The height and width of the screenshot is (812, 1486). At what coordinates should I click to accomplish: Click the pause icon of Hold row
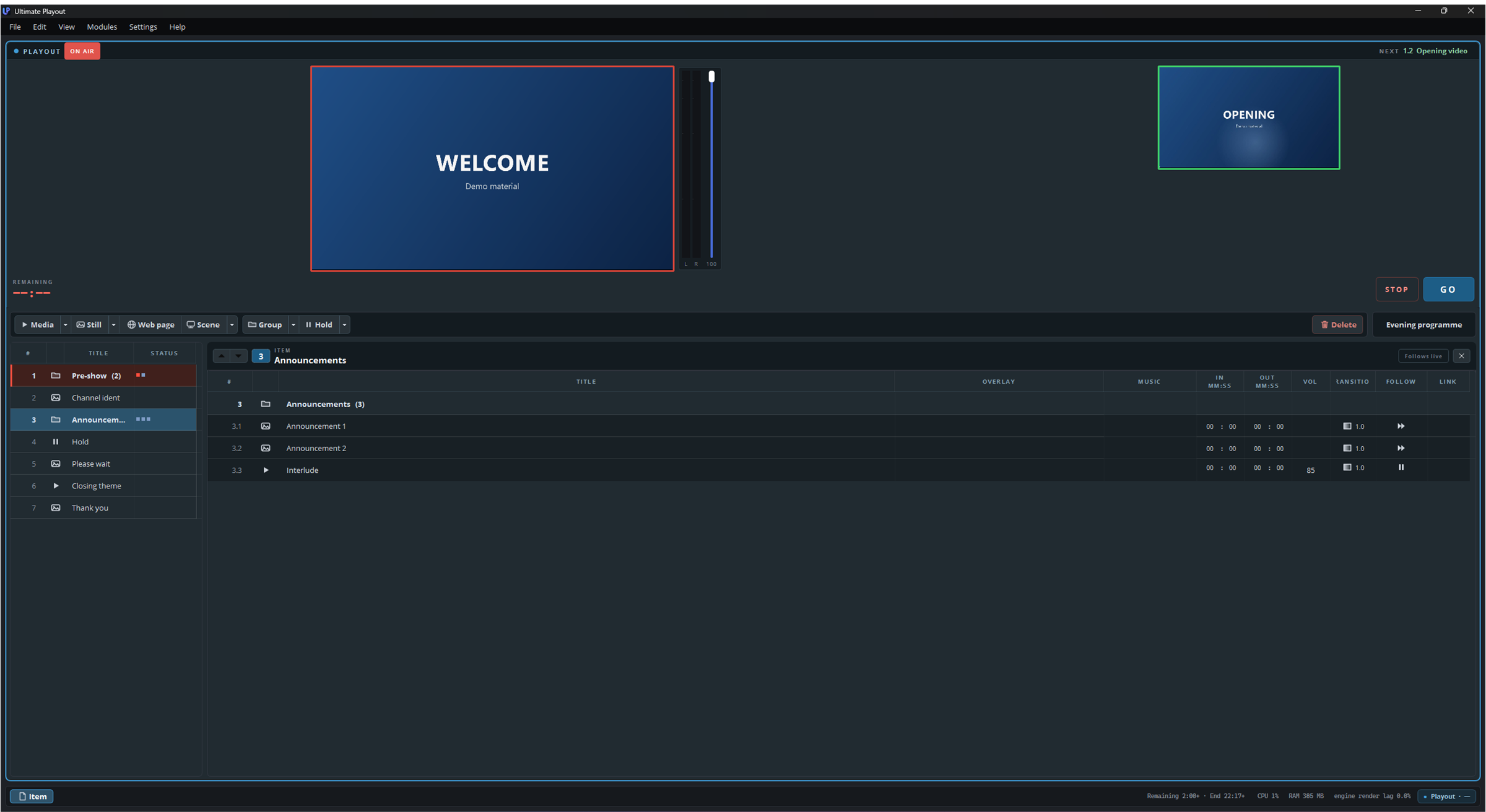56,442
